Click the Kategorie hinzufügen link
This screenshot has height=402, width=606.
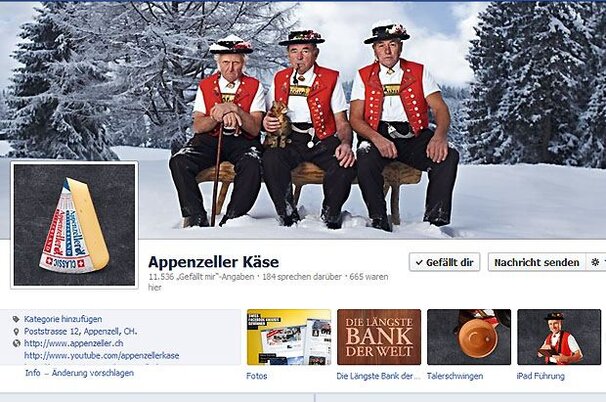[x=63, y=319]
